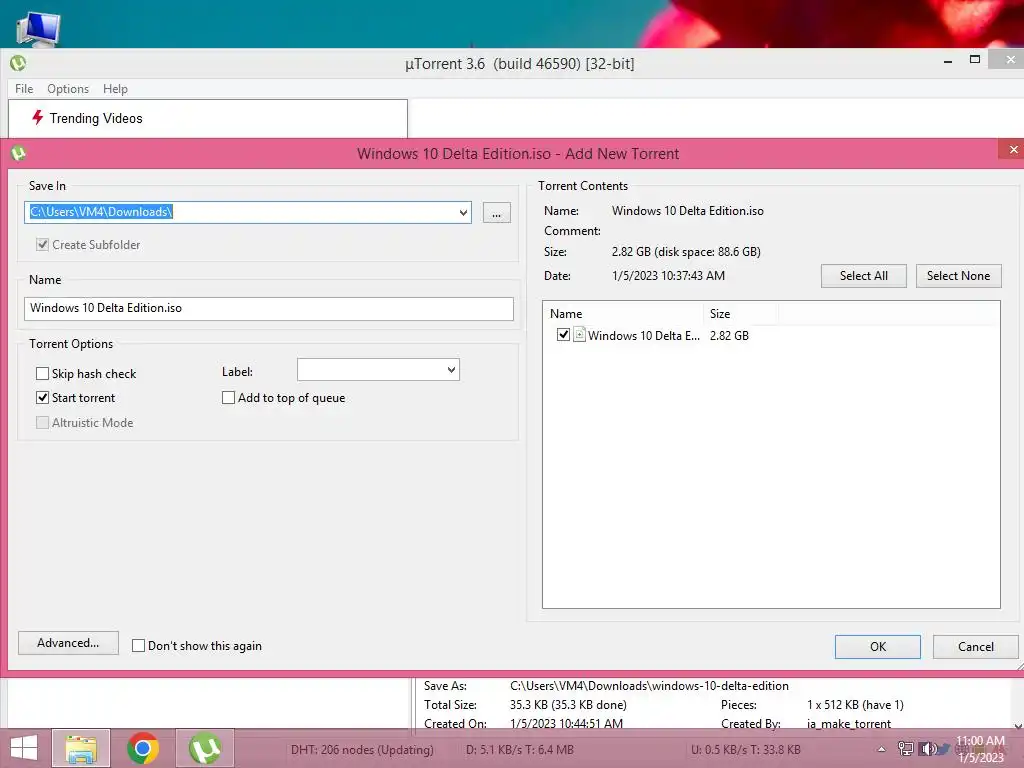1024x768 pixels.
Task: Click the uTorrent taskbar icon
Action: pyautogui.click(x=204, y=748)
